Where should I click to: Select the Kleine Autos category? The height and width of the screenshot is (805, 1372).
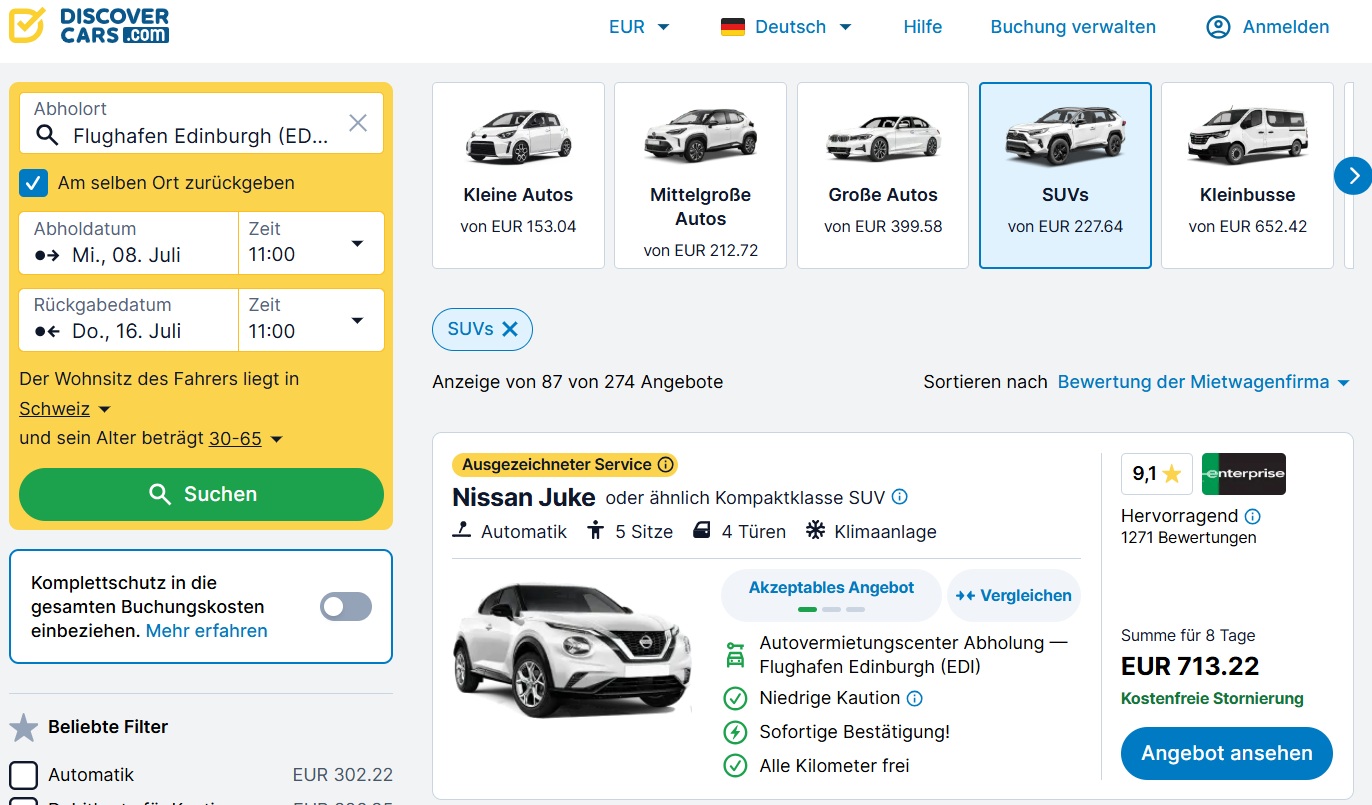click(x=518, y=176)
